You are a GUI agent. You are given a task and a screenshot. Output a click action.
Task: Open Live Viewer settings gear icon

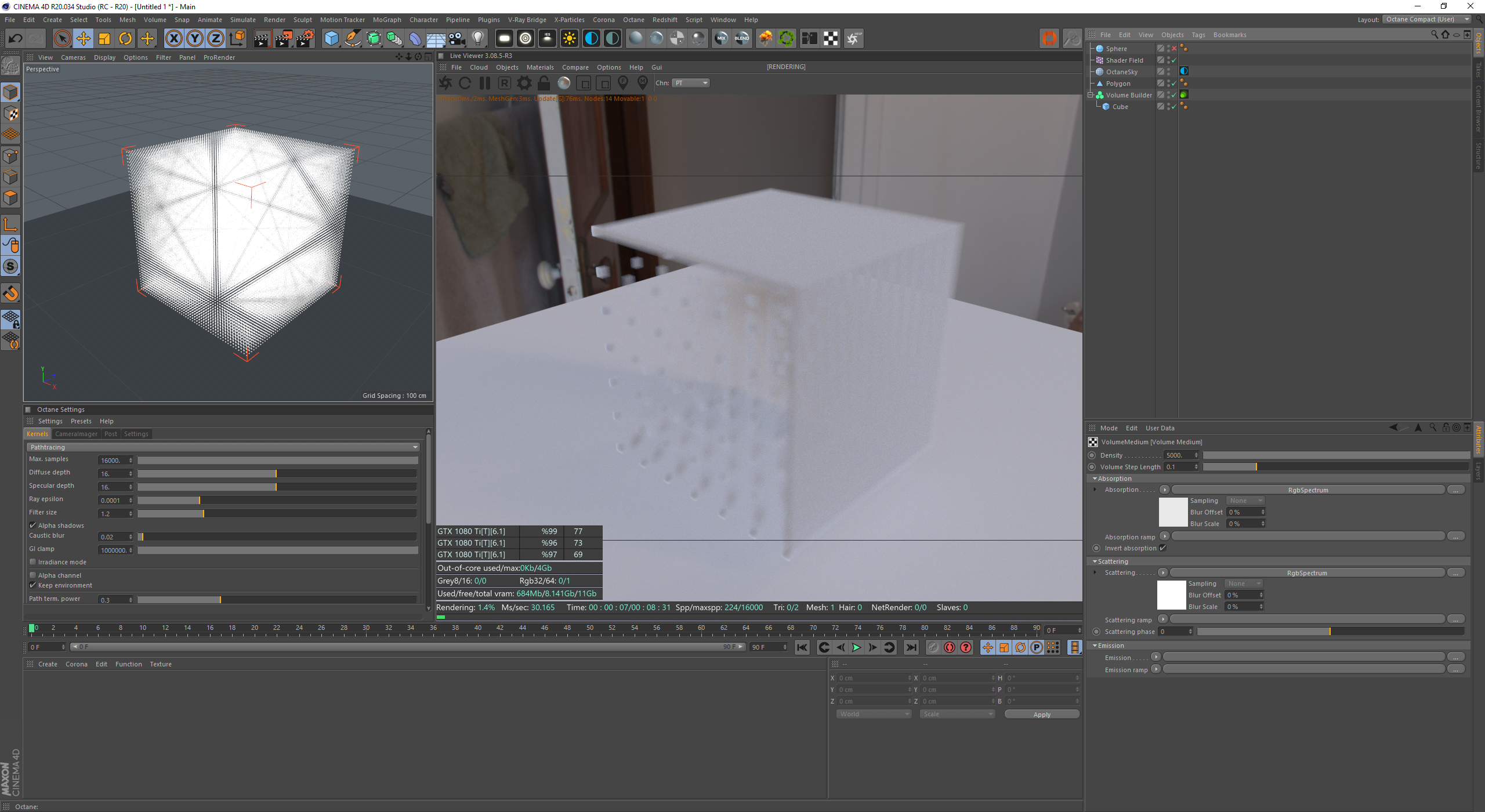524,83
